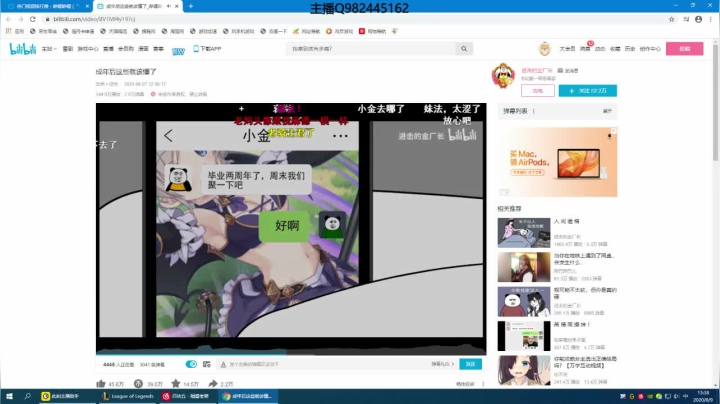The image size is (720, 404).
Task: Click the 充电 button
Action: (538, 91)
